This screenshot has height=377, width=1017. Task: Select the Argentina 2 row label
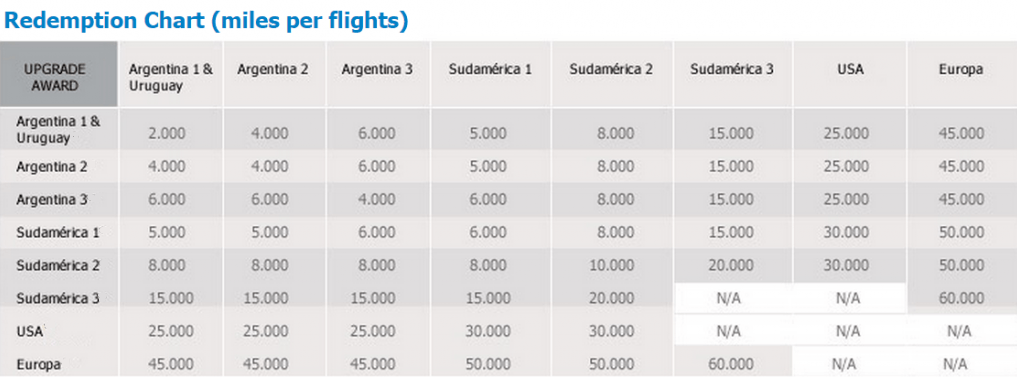(x=52, y=166)
